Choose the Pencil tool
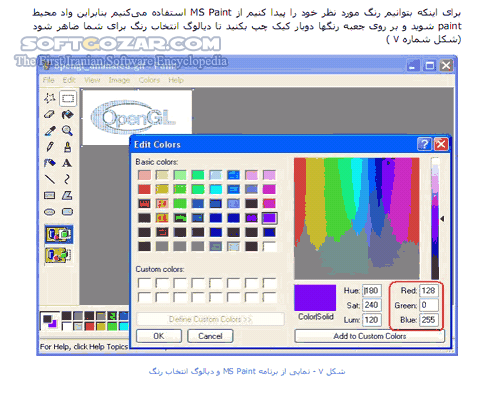The image size is (500, 400). coord(50,147)
